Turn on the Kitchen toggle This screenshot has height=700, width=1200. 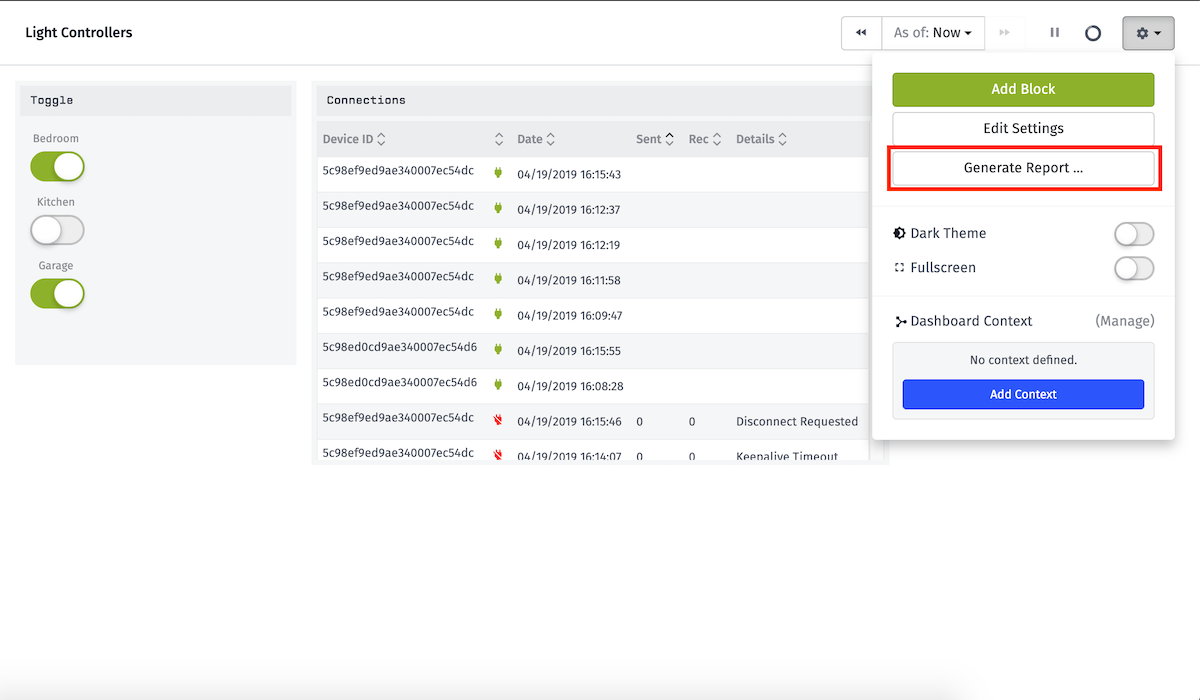click(x=57, y=230)
